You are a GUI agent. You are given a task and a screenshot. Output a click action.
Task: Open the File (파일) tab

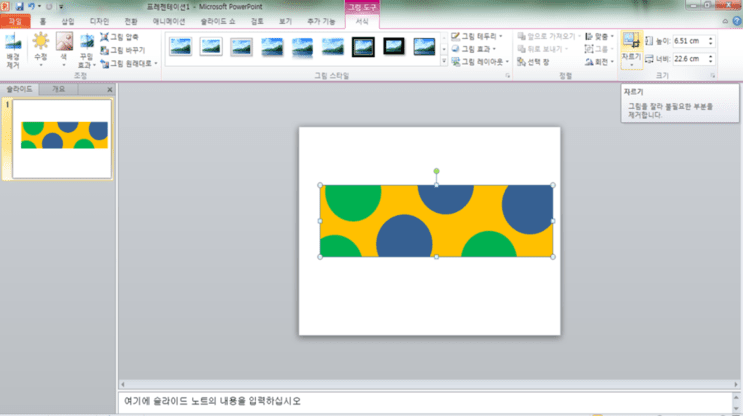15,21
